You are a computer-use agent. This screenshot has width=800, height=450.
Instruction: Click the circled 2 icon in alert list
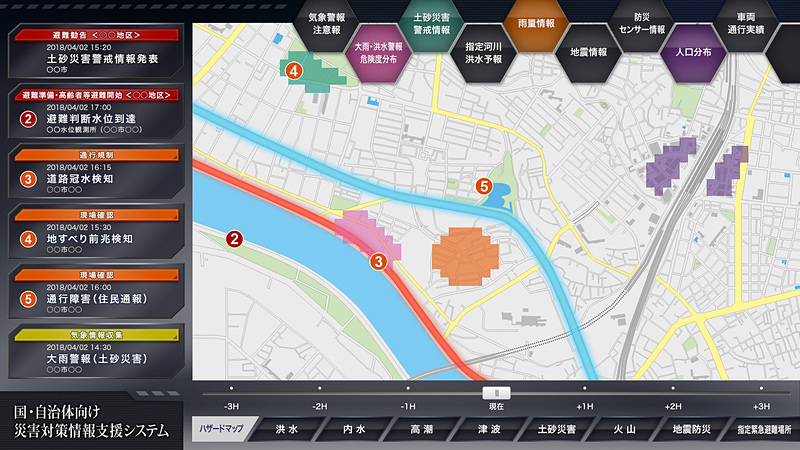28,119
